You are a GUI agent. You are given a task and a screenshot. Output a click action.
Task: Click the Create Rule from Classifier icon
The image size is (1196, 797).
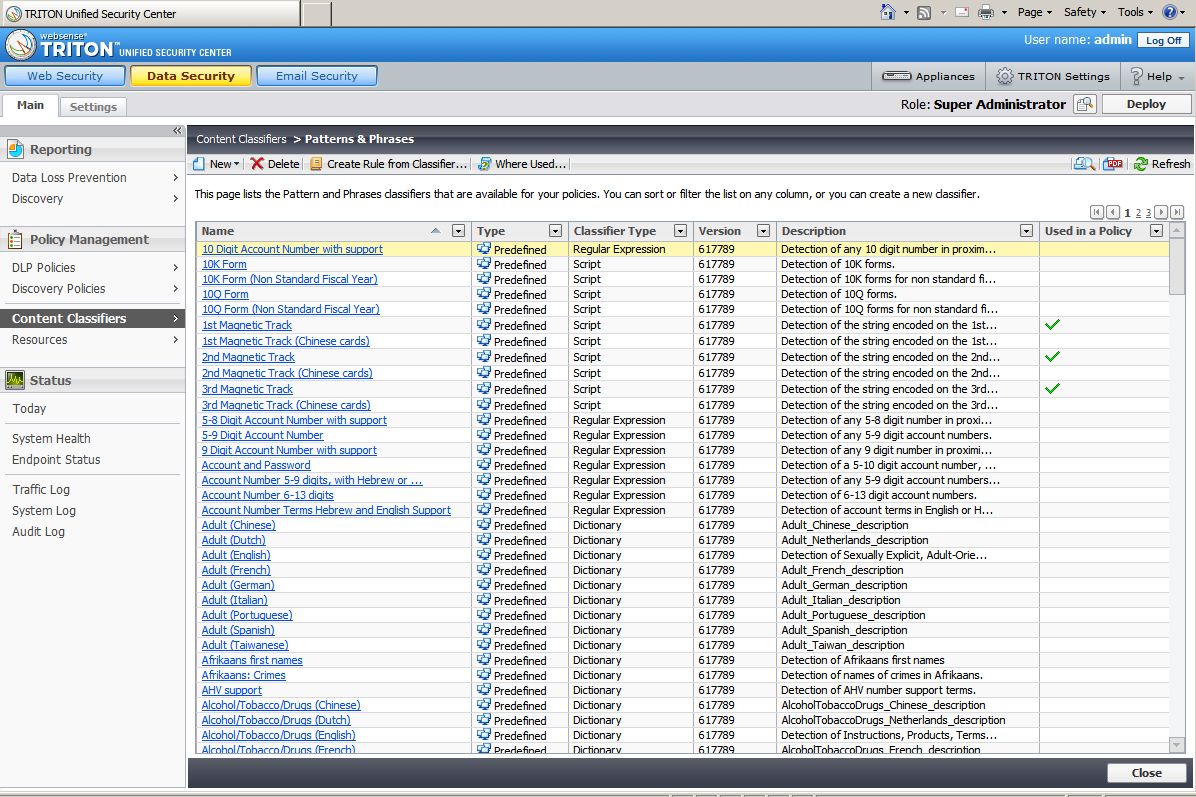[316, 164]
